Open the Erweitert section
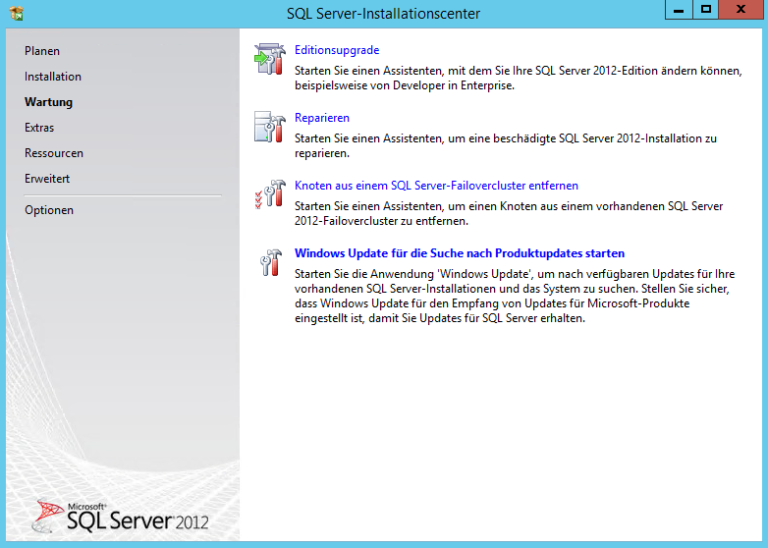This screenshot has height=548, width=768. point(47,178)
